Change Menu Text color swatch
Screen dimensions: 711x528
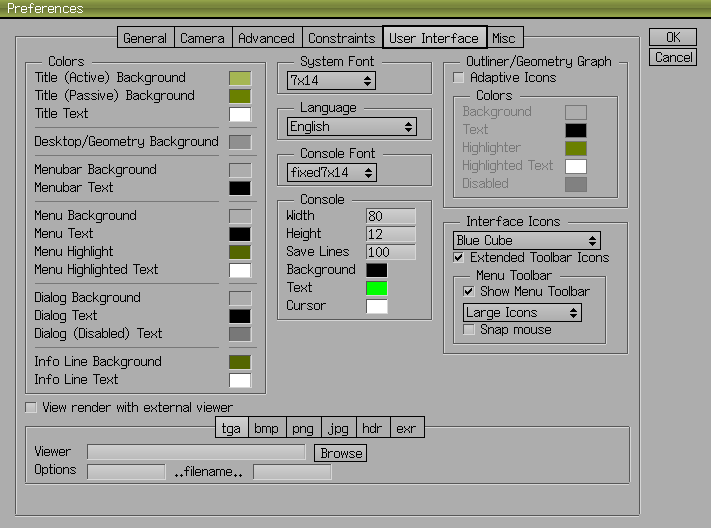pos(240,234)
